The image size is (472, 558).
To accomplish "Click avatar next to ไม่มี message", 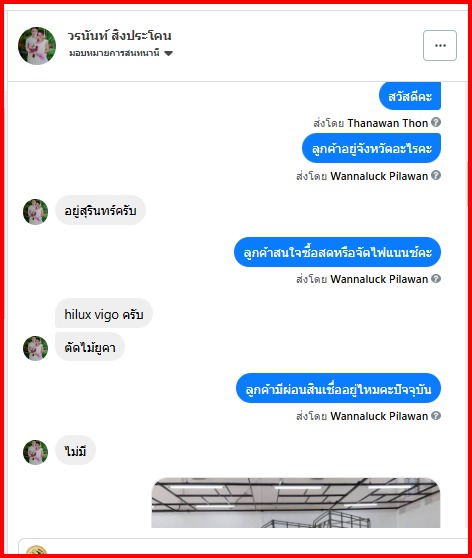I will (x=35, y=452).
